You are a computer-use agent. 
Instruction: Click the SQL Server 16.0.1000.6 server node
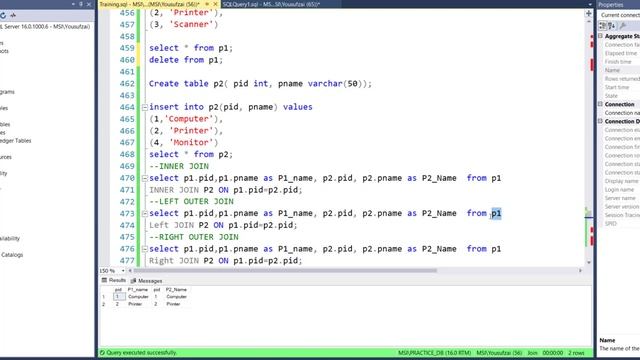45,27
